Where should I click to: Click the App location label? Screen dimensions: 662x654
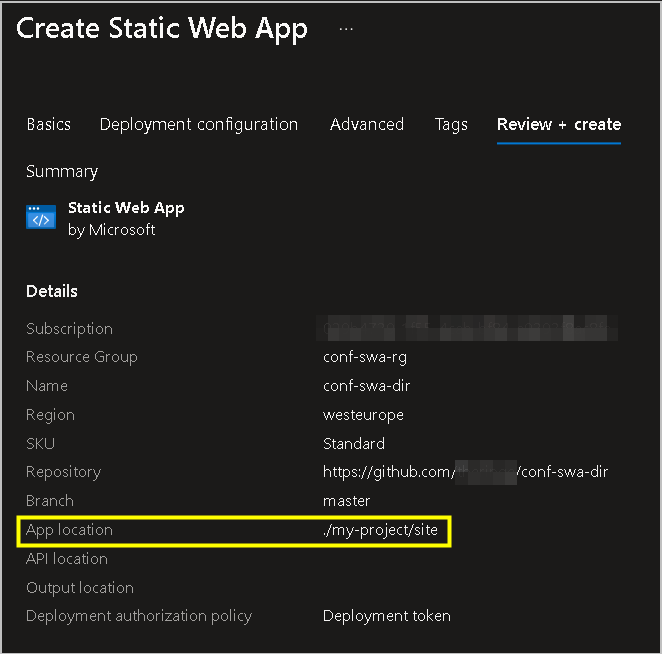(x=69, y=530)
